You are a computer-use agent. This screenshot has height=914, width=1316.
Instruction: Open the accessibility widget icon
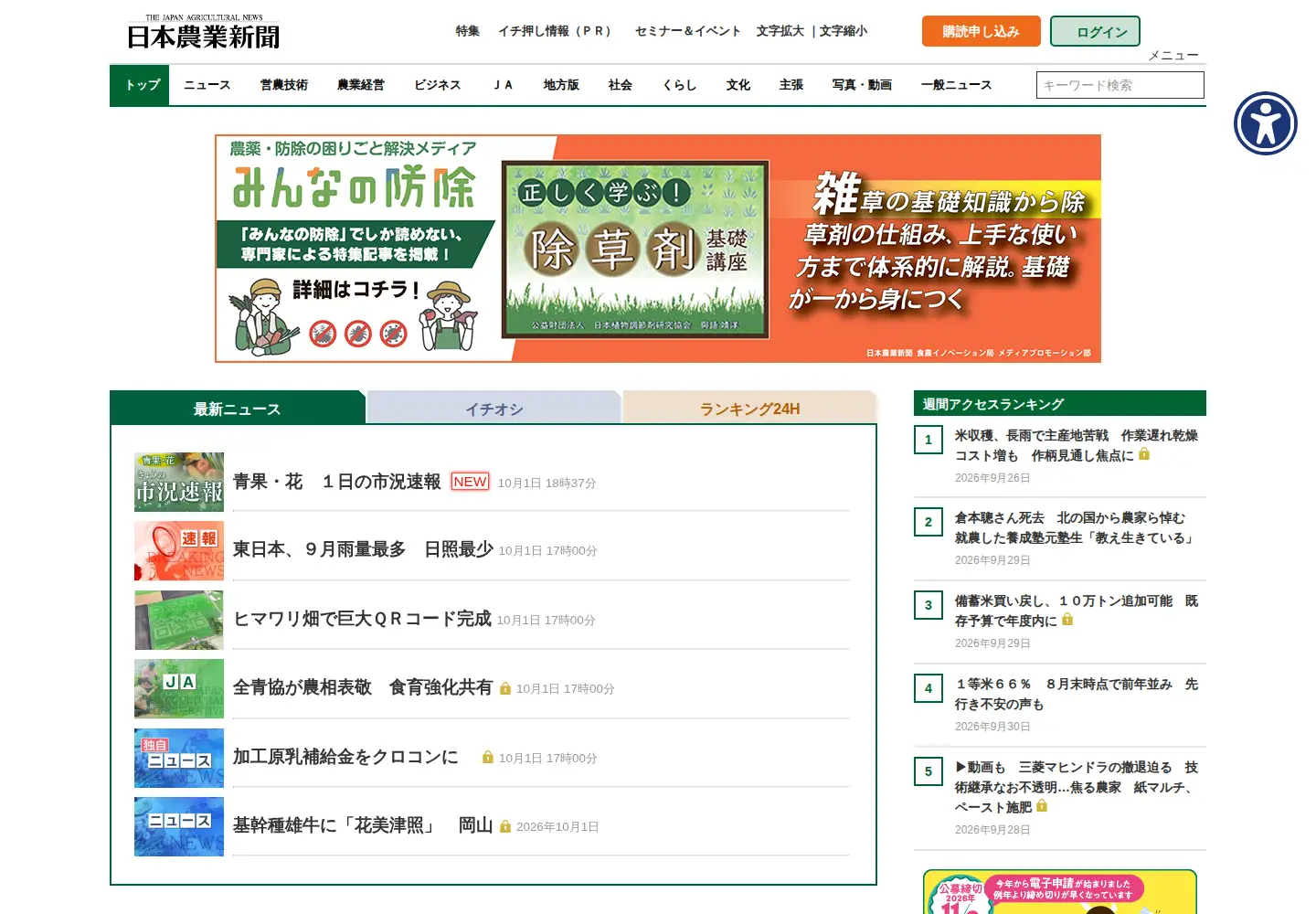point(1265,123)
